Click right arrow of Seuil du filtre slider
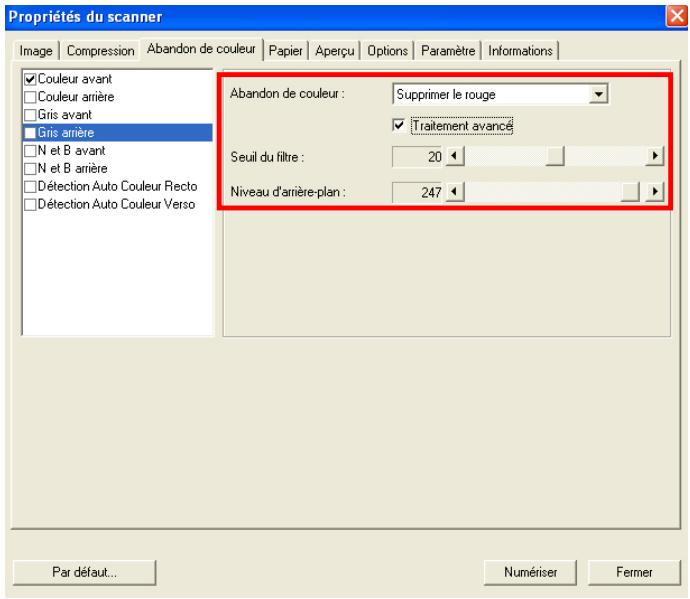This screenshot has width=690, height=599. pos(655,157)
